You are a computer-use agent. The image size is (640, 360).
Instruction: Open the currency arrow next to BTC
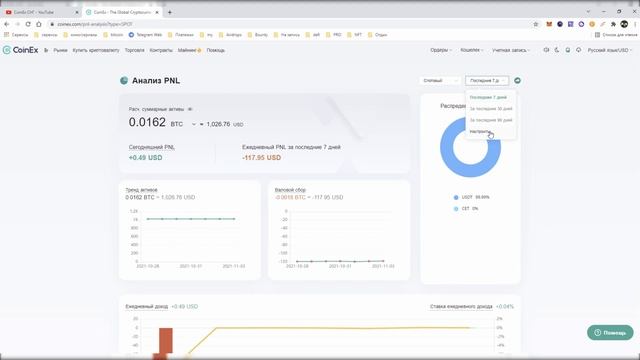(194, 124)
